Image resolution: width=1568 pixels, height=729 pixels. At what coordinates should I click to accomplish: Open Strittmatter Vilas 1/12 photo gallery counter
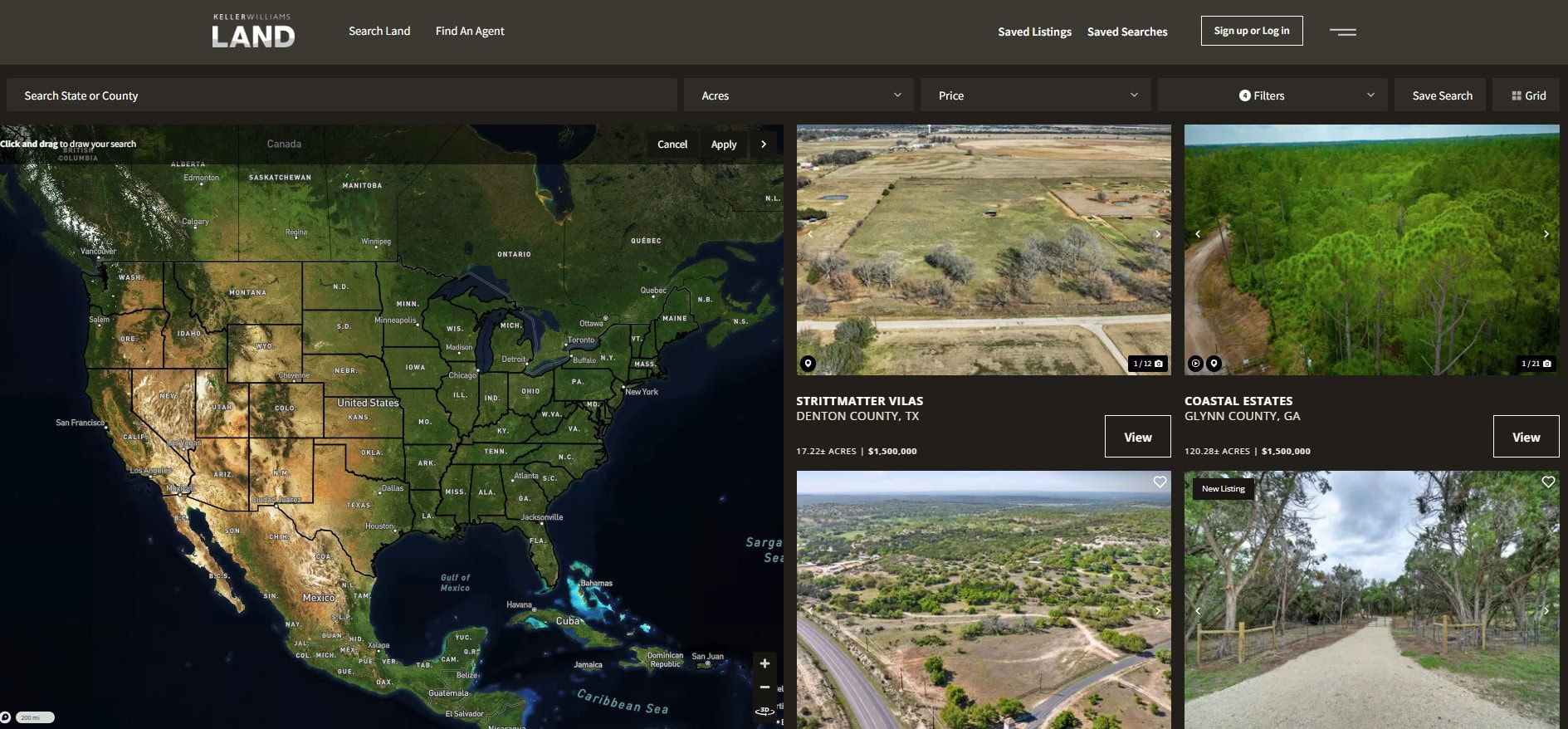[1148, 364]
